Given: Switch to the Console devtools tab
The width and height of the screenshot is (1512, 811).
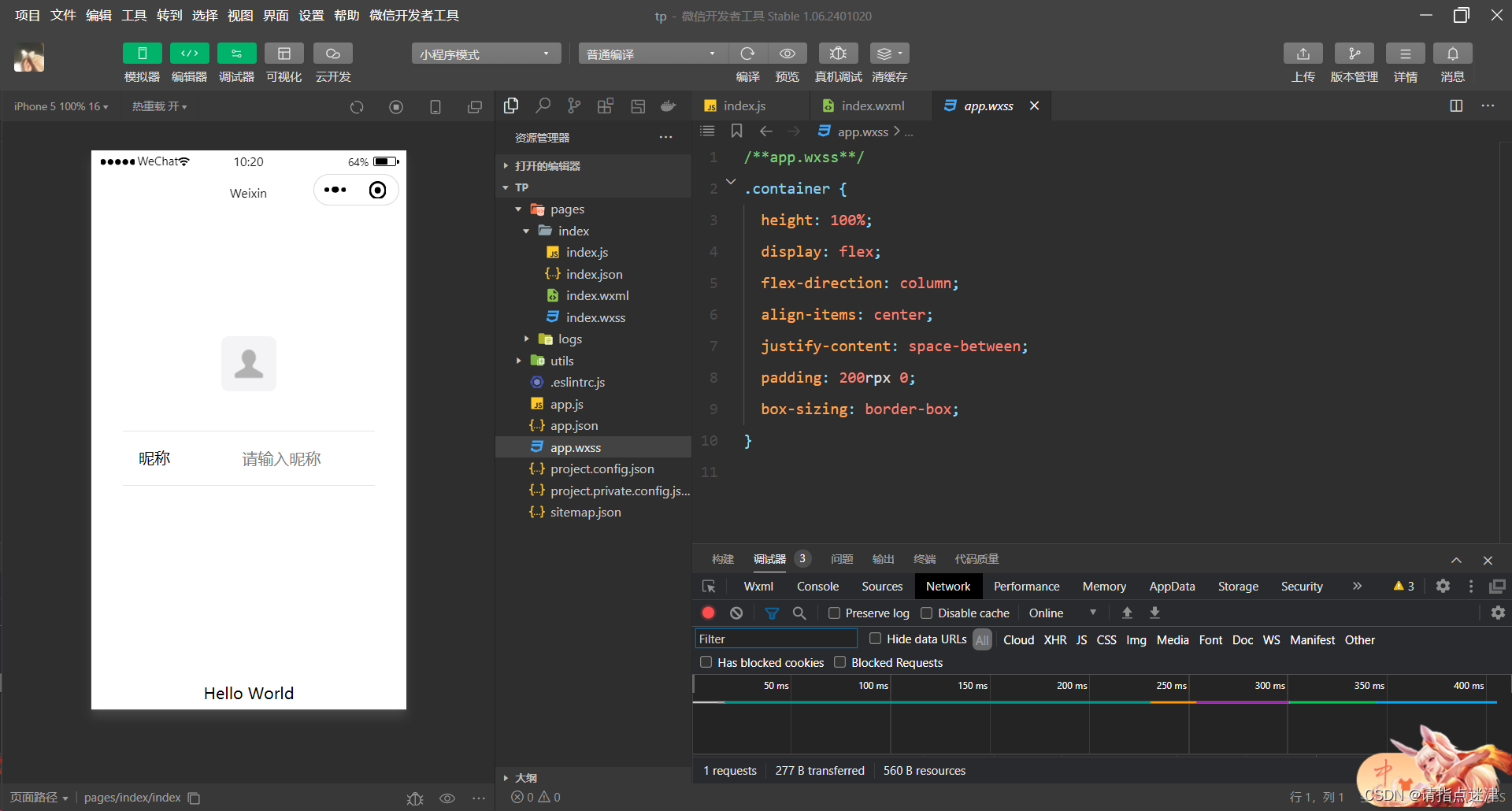Looking at the screenshot, I should [x=817, y=586].
